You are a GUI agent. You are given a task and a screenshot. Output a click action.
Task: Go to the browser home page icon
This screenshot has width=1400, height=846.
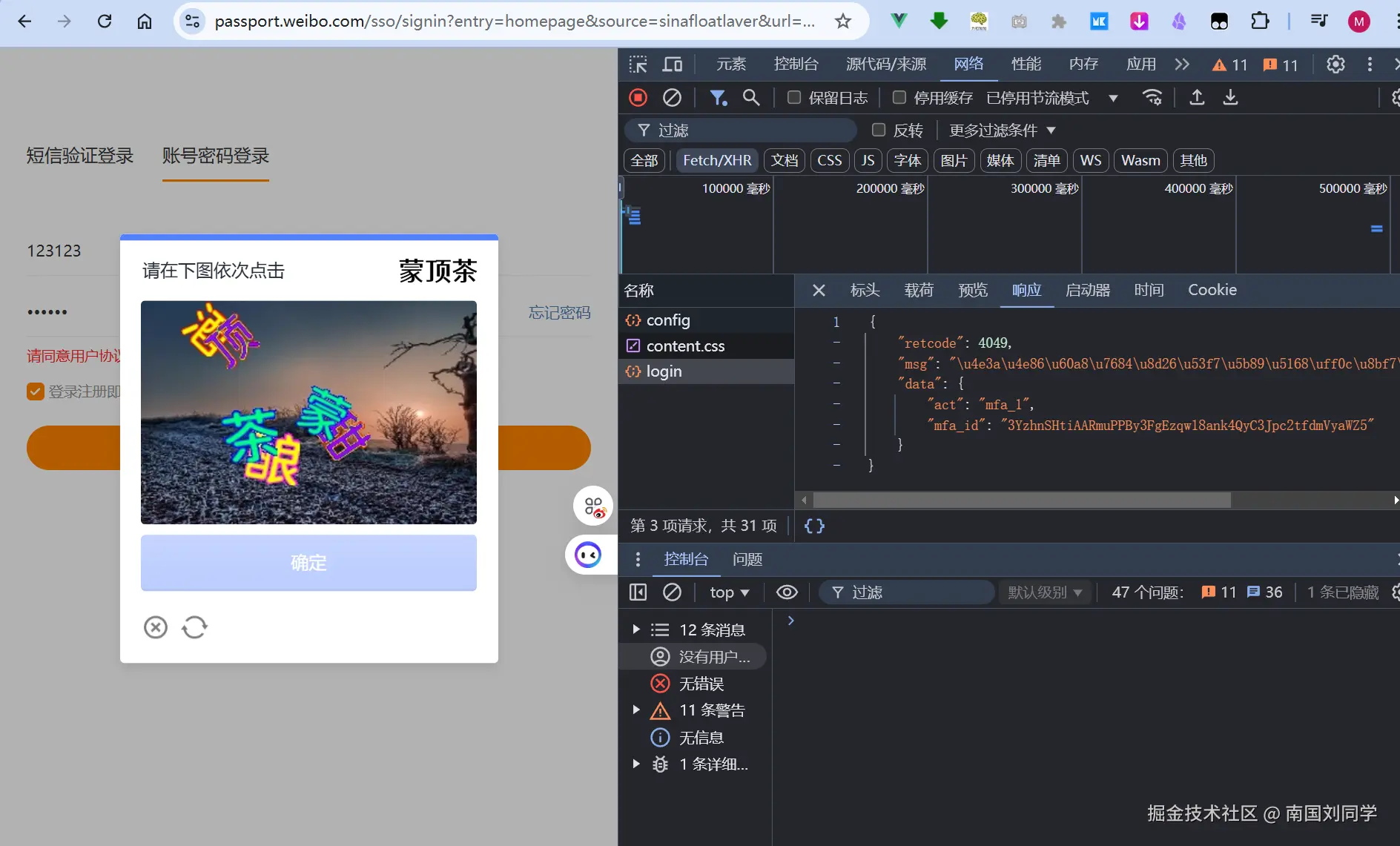point(145,22)
